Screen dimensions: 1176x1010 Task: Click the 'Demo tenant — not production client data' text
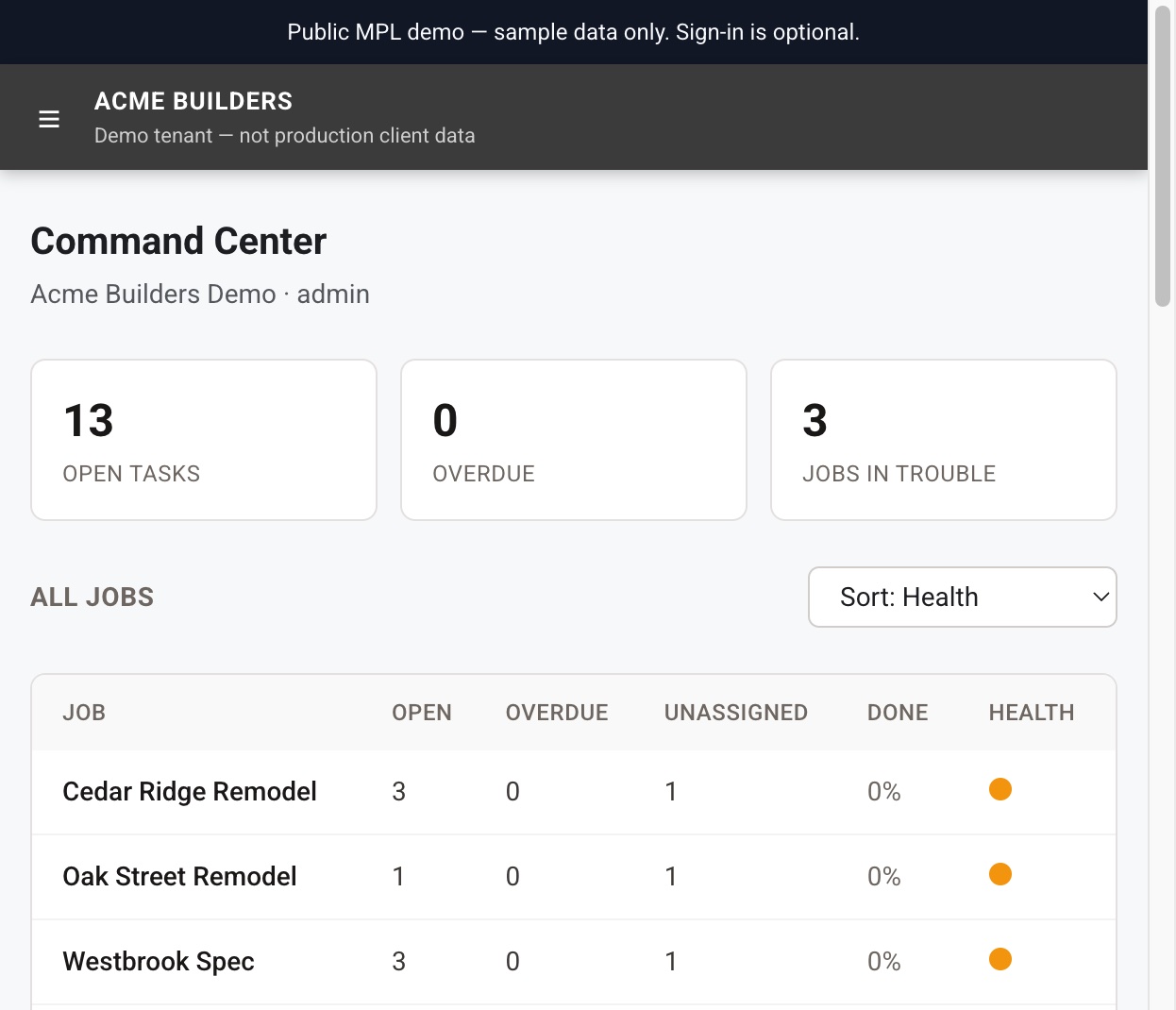285,135
